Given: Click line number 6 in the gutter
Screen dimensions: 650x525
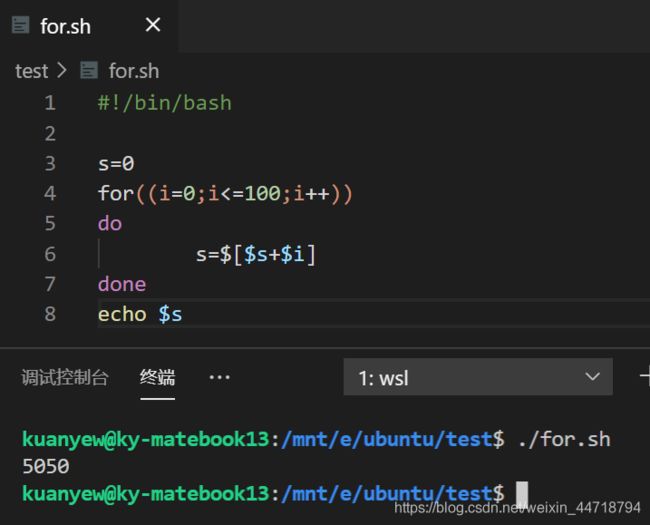Looking at the screenshot, I should click(x=50, y=254).
